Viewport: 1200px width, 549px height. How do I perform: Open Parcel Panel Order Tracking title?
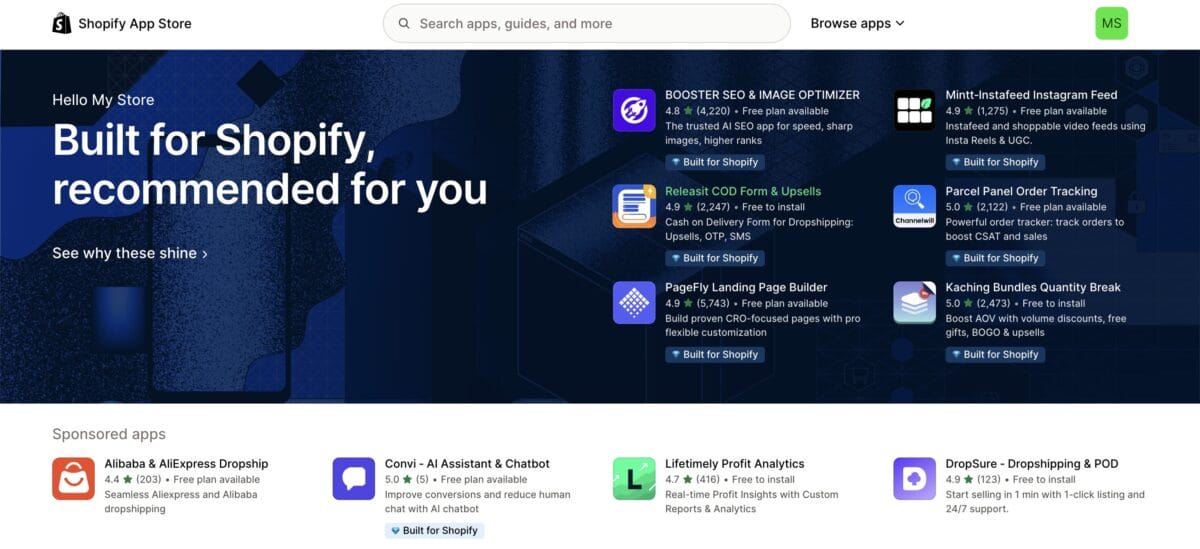1021,191
